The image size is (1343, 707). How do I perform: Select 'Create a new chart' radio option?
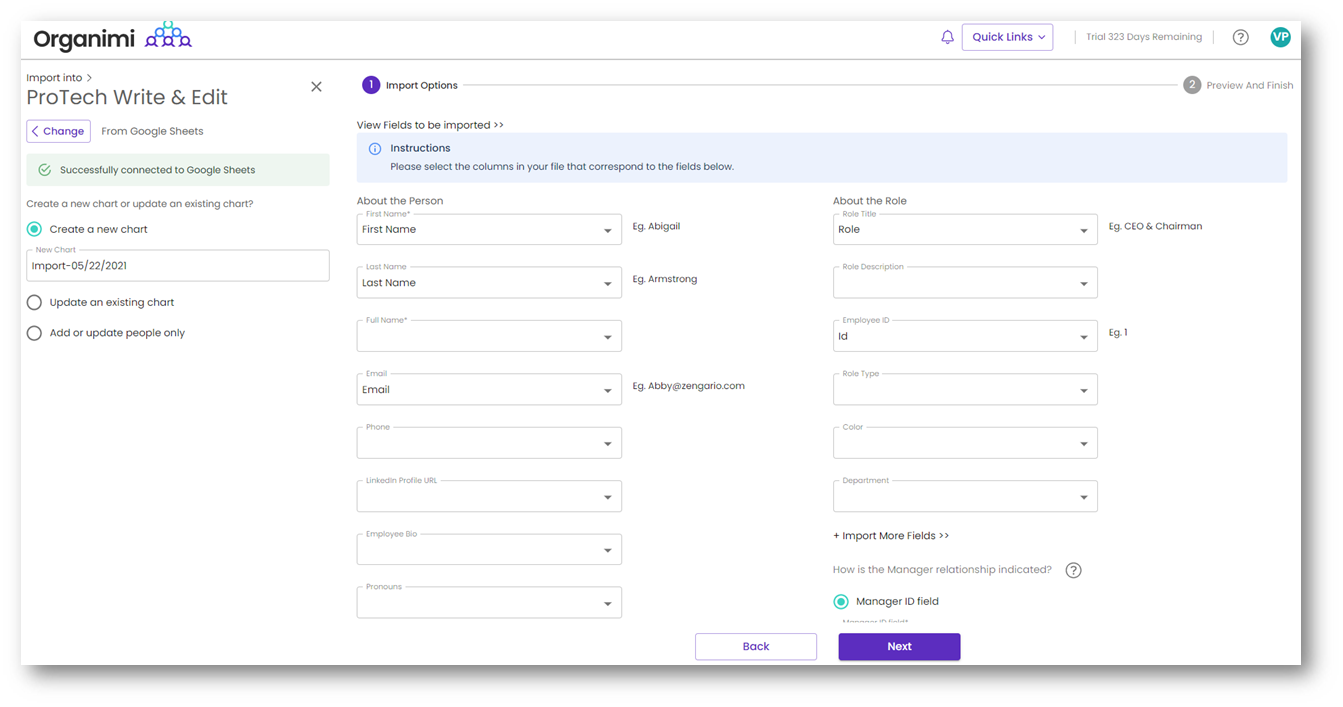pos(35,229)
